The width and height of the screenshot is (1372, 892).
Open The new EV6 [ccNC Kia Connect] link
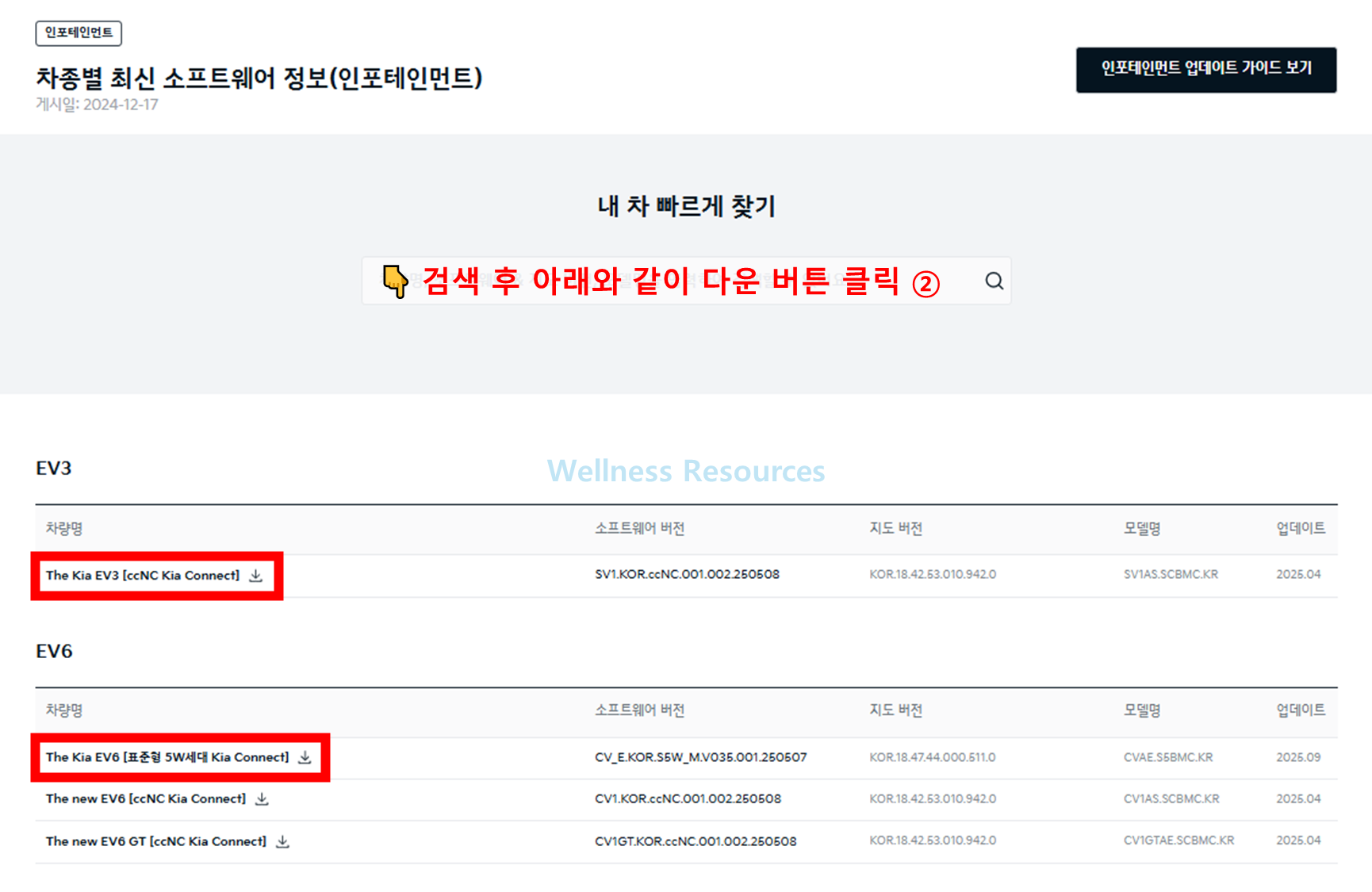click(x=146, y=799)
